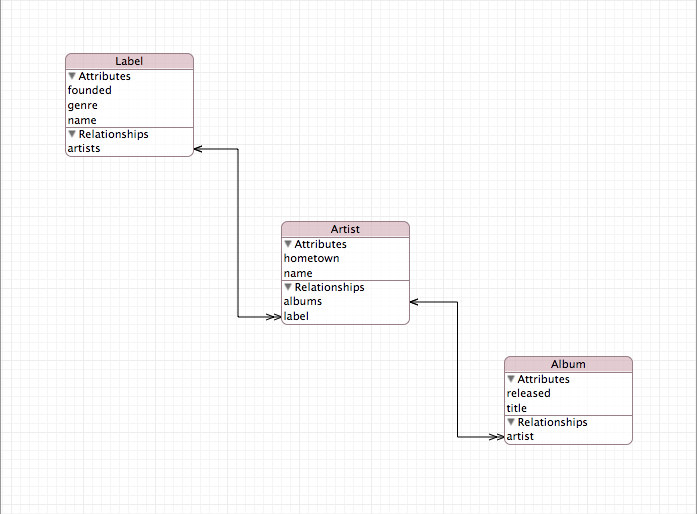The height and width of the screenshot is (514, 697).
Task: Select the Album entity title bar
Action: click(569, 364)
